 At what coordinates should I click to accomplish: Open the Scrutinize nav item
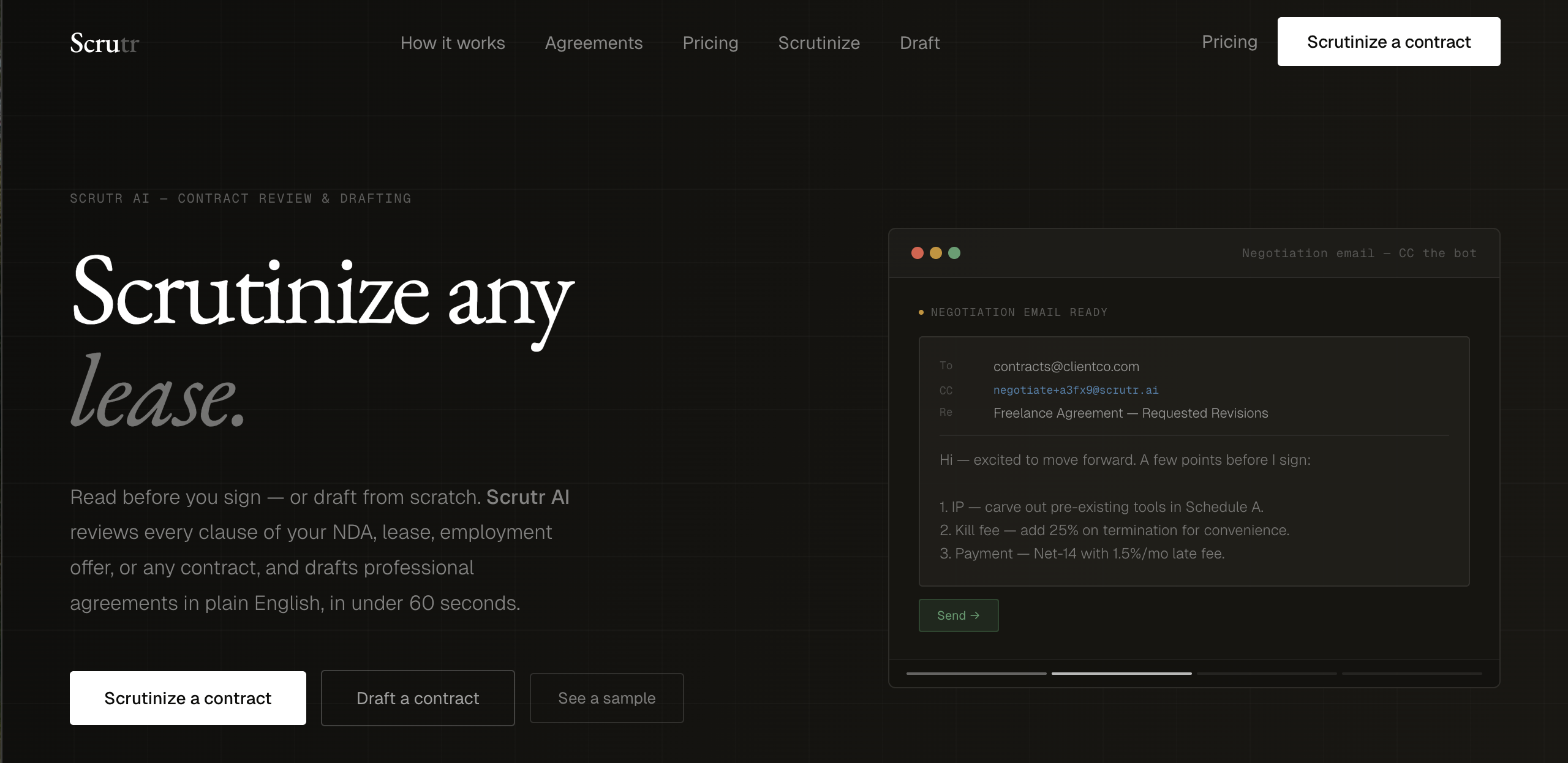pos(819,42)
